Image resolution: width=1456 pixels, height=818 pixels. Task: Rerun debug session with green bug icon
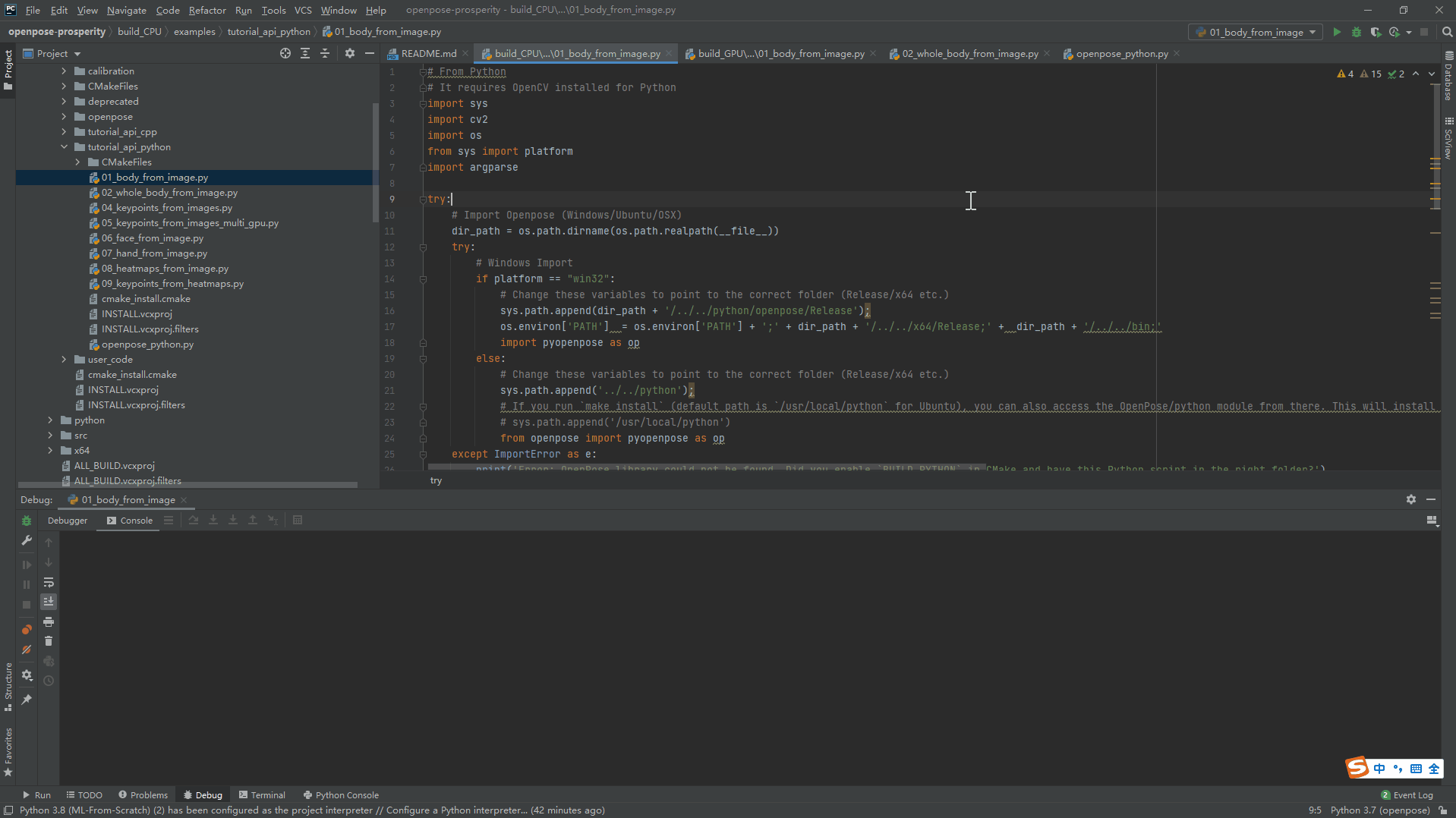[x=27, y=521]
